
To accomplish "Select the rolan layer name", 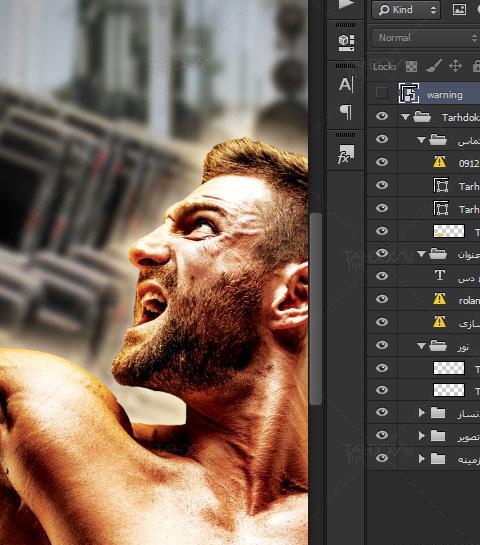I will click(x=469, y=300).
